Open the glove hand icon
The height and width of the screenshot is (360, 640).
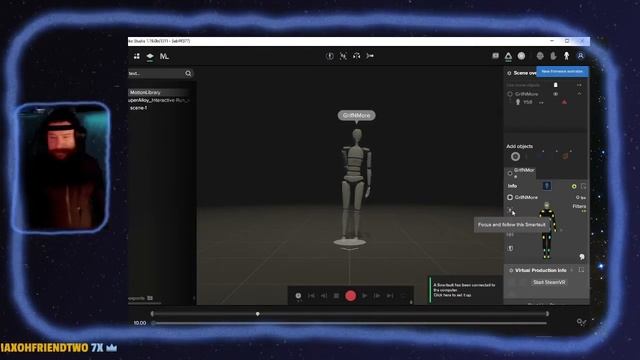pos(553,56)
